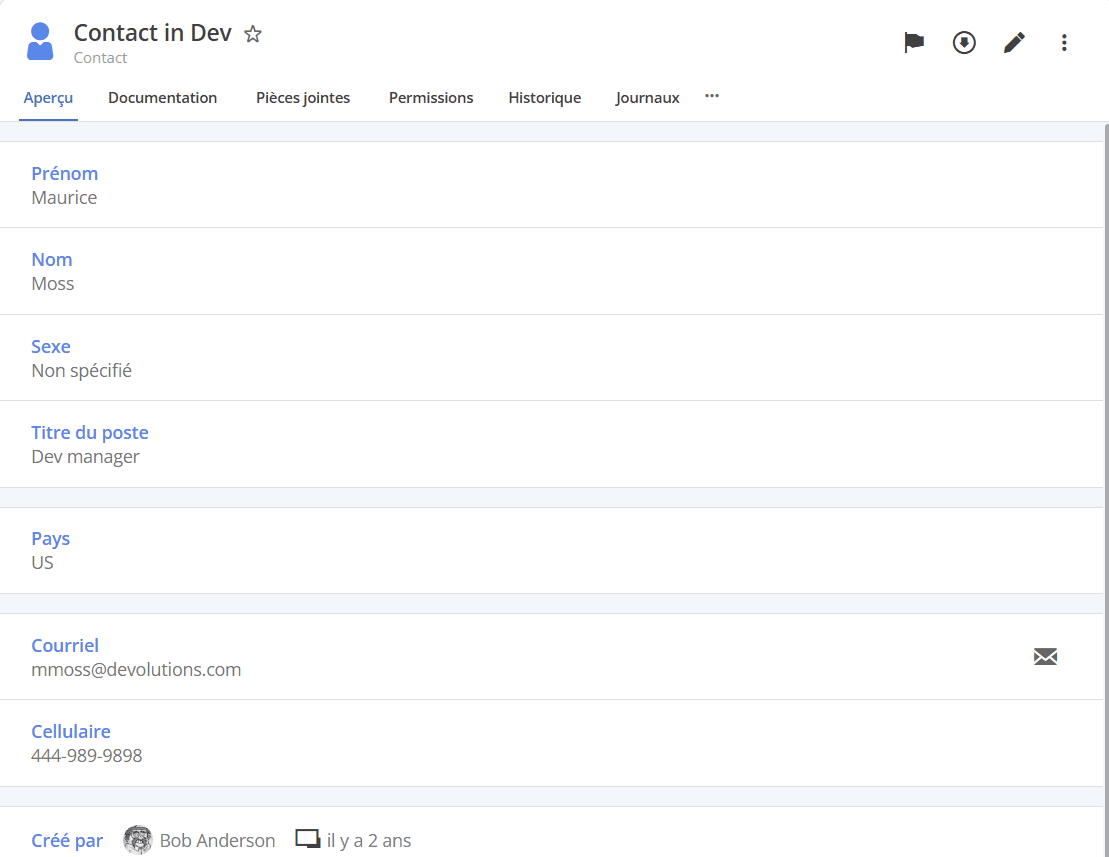
Task: Expand more tabs with ellipsis
Action: click(x=712, y=96)
